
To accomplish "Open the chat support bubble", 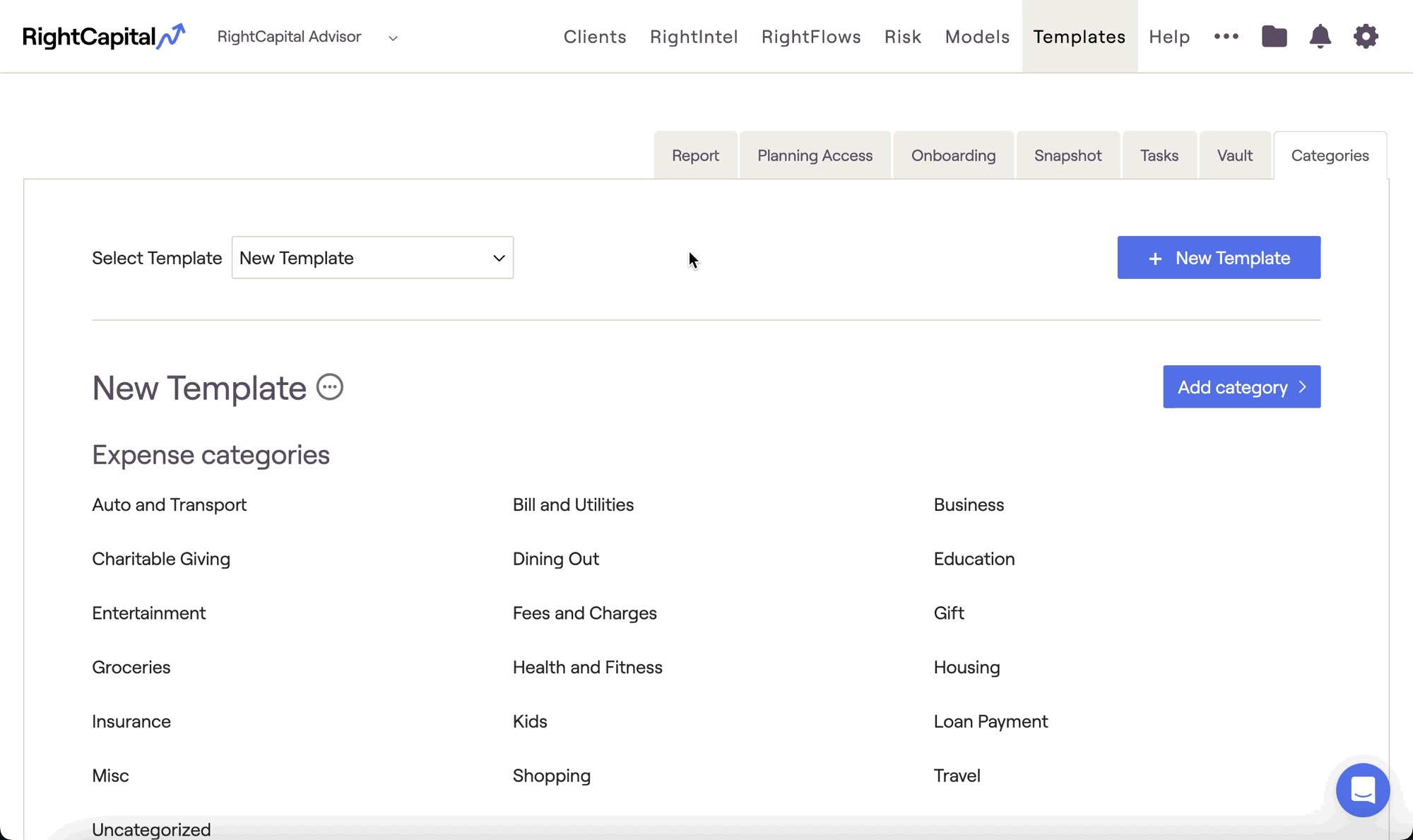I will coord(1363,790).
